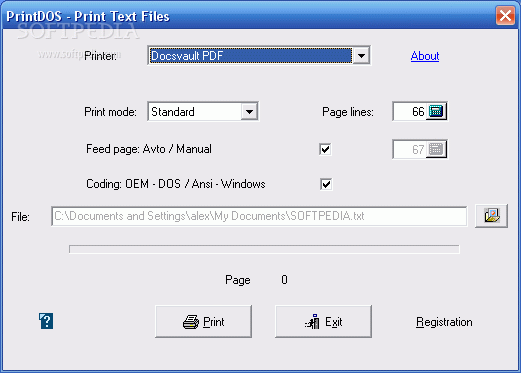Open the About link

click(425, 56)
